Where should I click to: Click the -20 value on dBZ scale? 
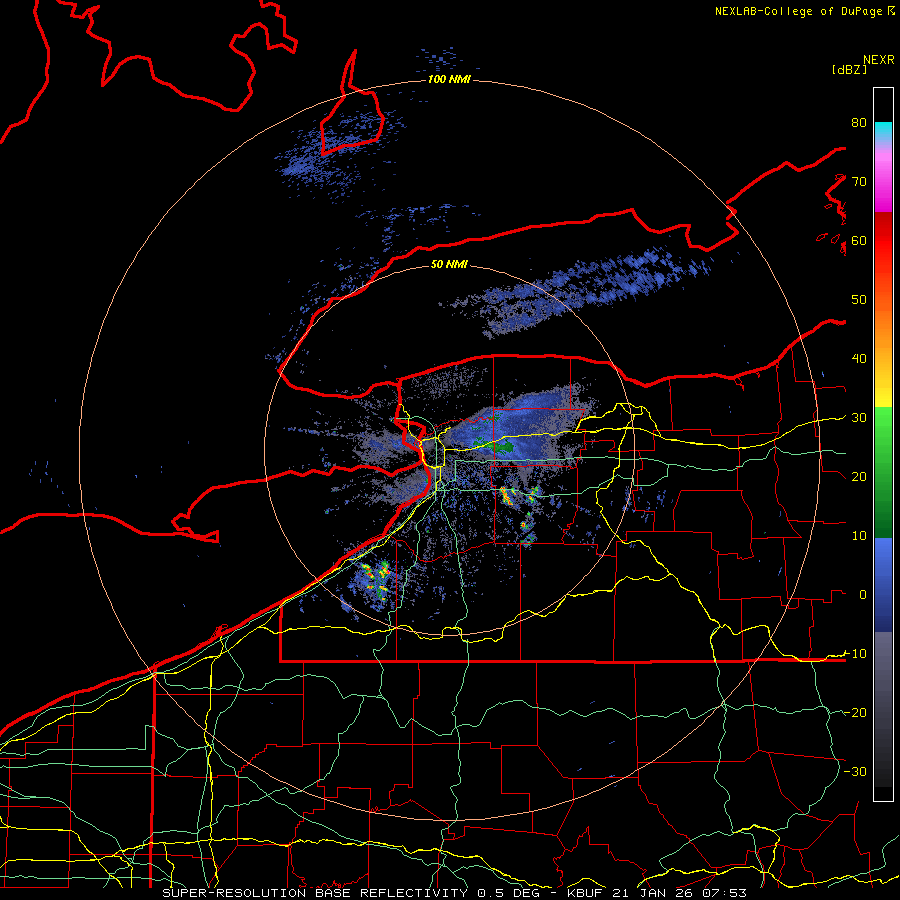coord(855,713)
